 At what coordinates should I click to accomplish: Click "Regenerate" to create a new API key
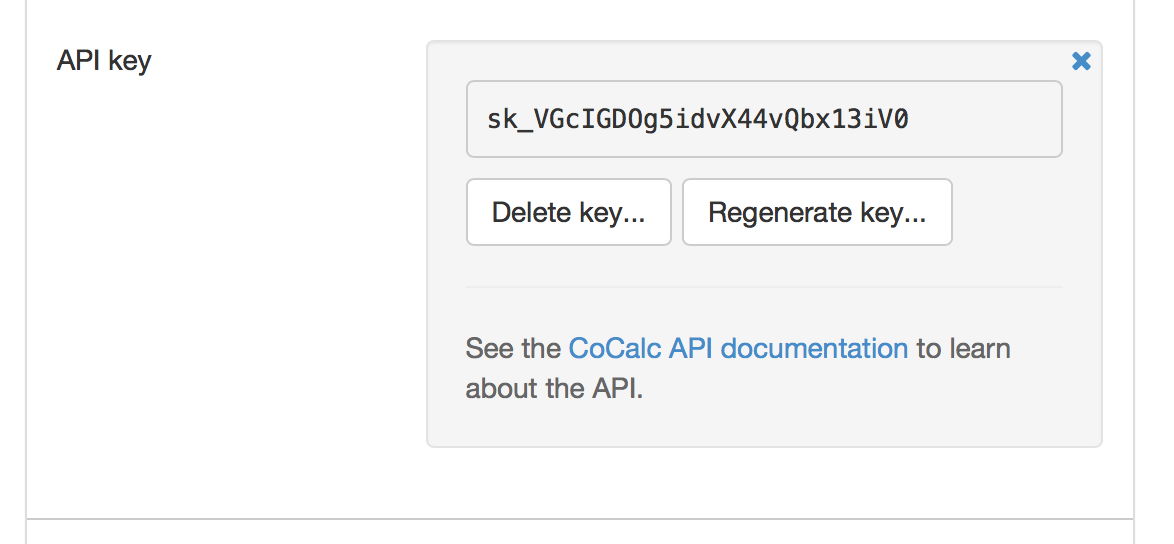(817, 212)
